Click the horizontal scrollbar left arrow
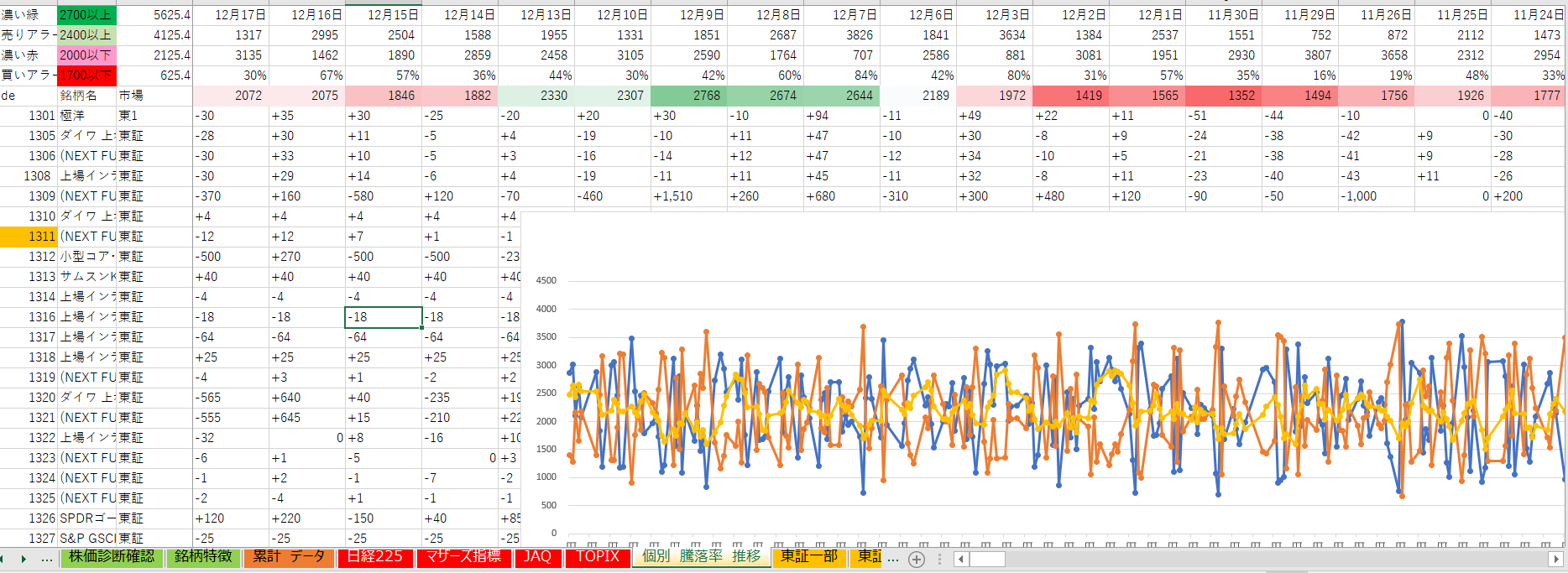 (961, 559)
